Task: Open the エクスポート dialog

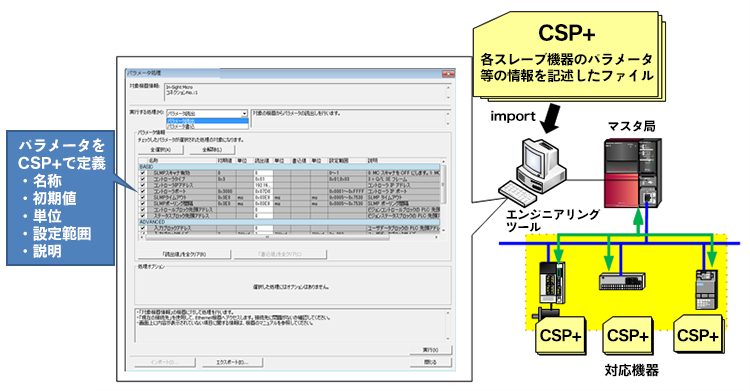Action: tap(232, 362)
